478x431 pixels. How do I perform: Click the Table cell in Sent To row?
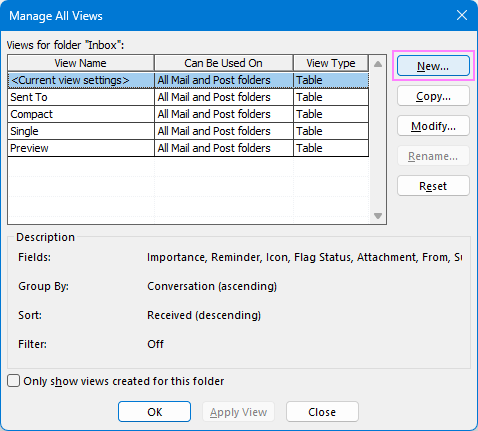coord(331,97)
